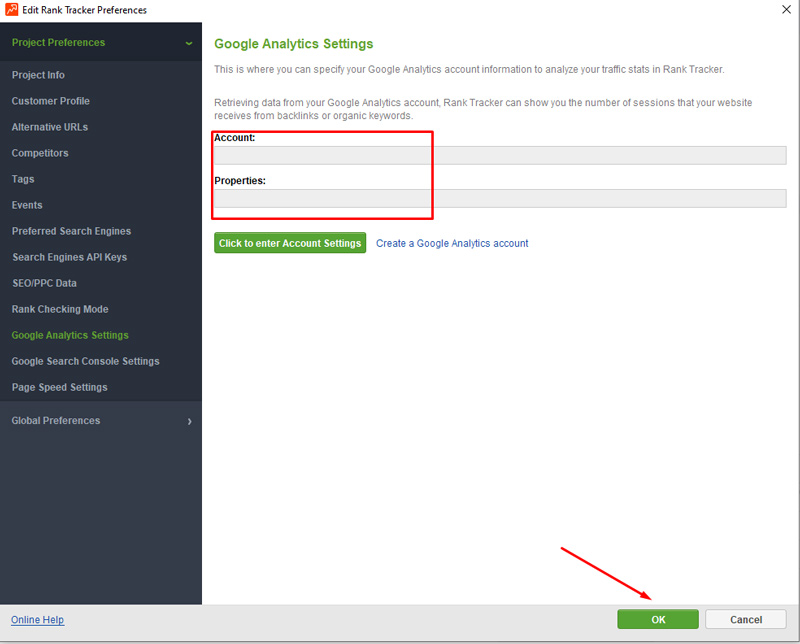Select Events in the sidebar
The height and width of the screenshot is (644, 800).
tap(27, 205)
